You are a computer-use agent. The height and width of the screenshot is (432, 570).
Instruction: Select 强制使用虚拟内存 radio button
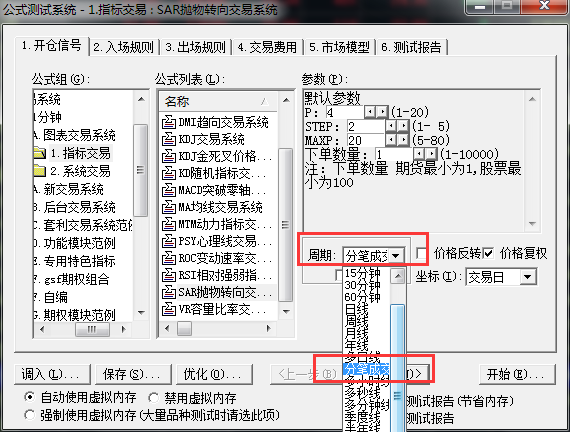coord(29,415)
